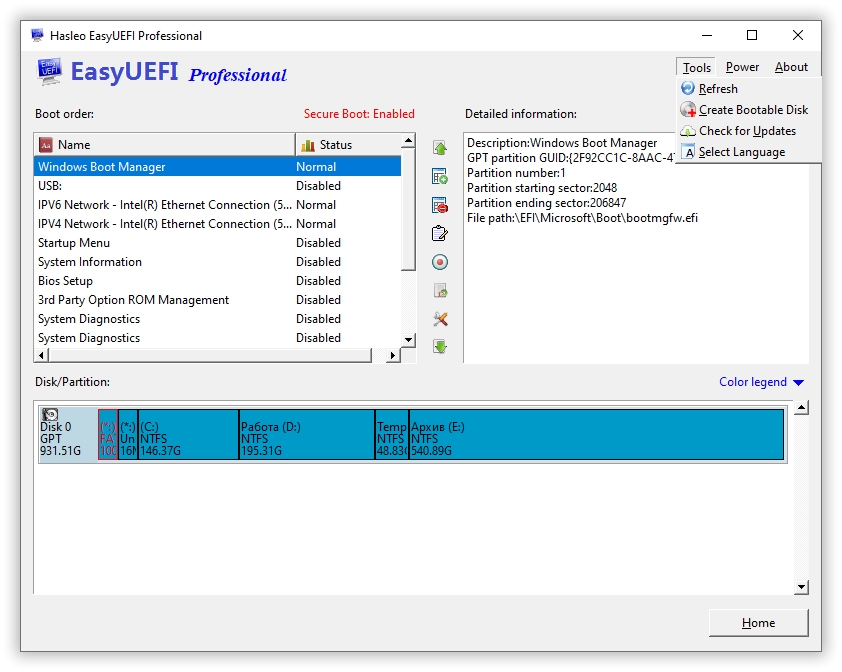Open the tools wrench-screwdriver icon

click(x=440, y=319)
